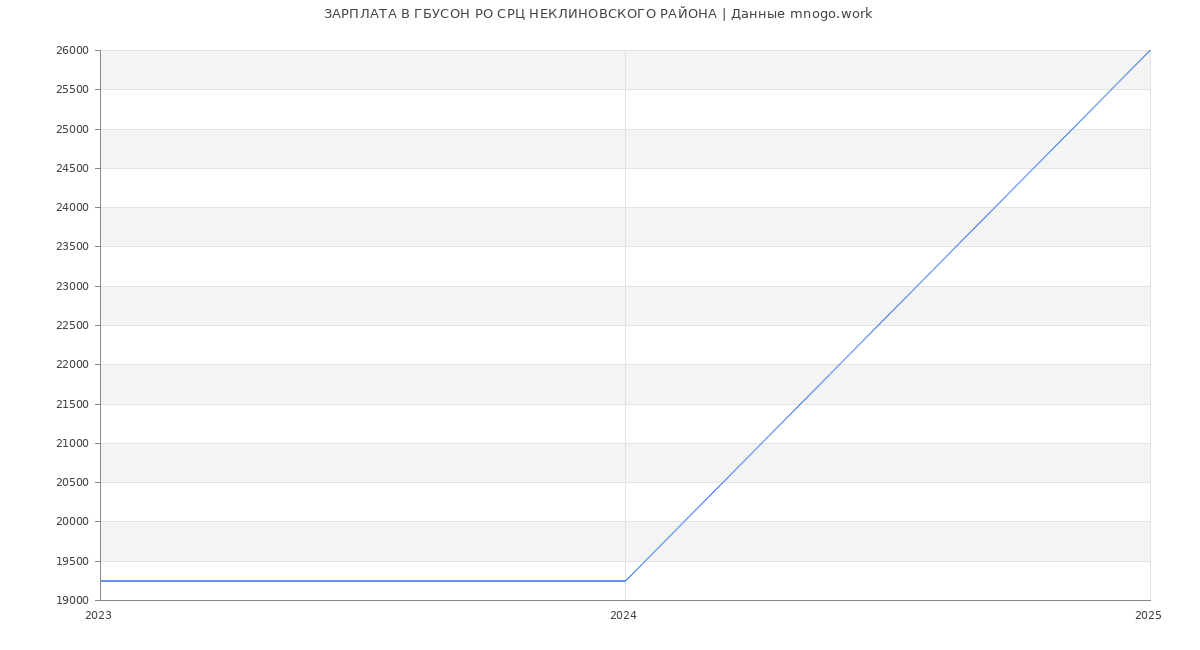Viewport: 1200px width, 650px height.
Task: Select the 21500 y-axis label
Action: pos(72,405)
